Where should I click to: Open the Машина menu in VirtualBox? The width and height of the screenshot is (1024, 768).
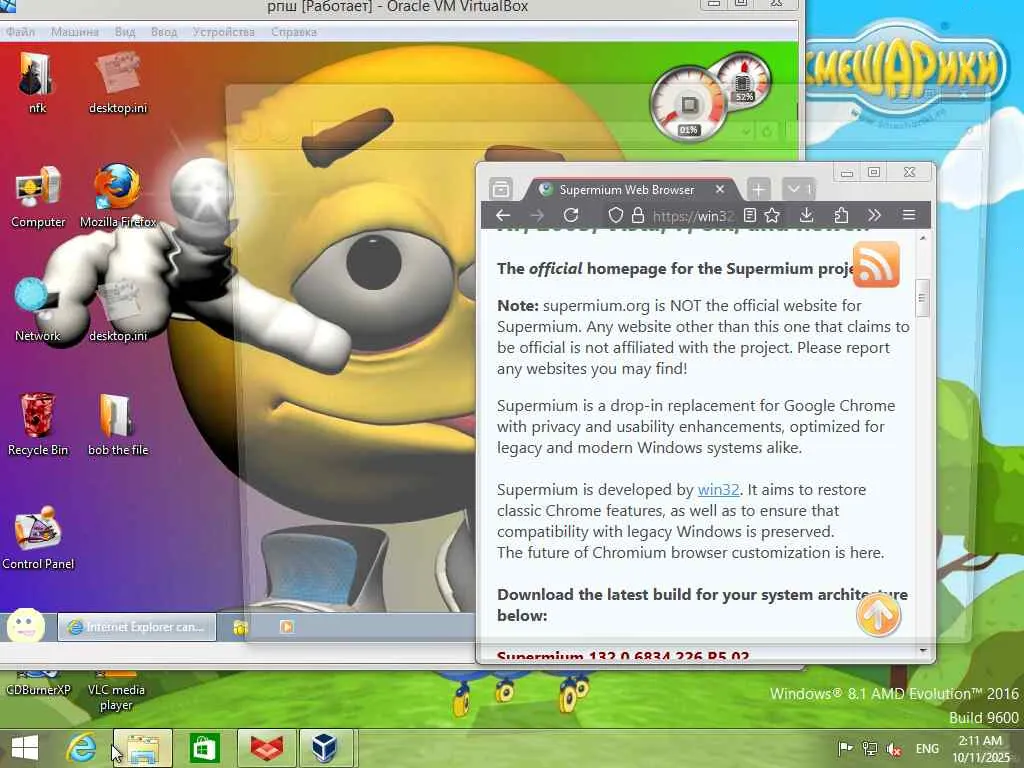coord(74,31)
